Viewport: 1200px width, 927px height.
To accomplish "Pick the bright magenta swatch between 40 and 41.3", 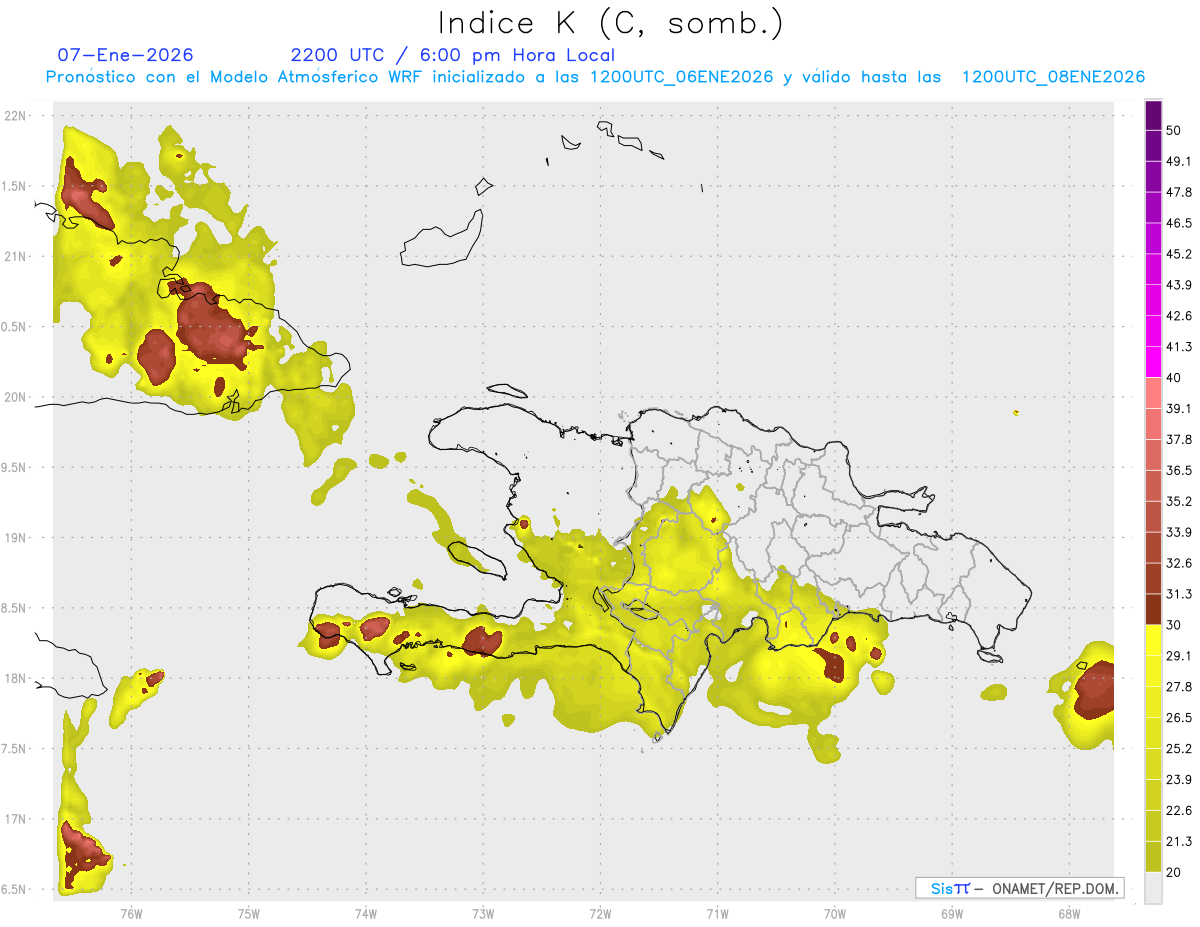I will coord(1153,363).
